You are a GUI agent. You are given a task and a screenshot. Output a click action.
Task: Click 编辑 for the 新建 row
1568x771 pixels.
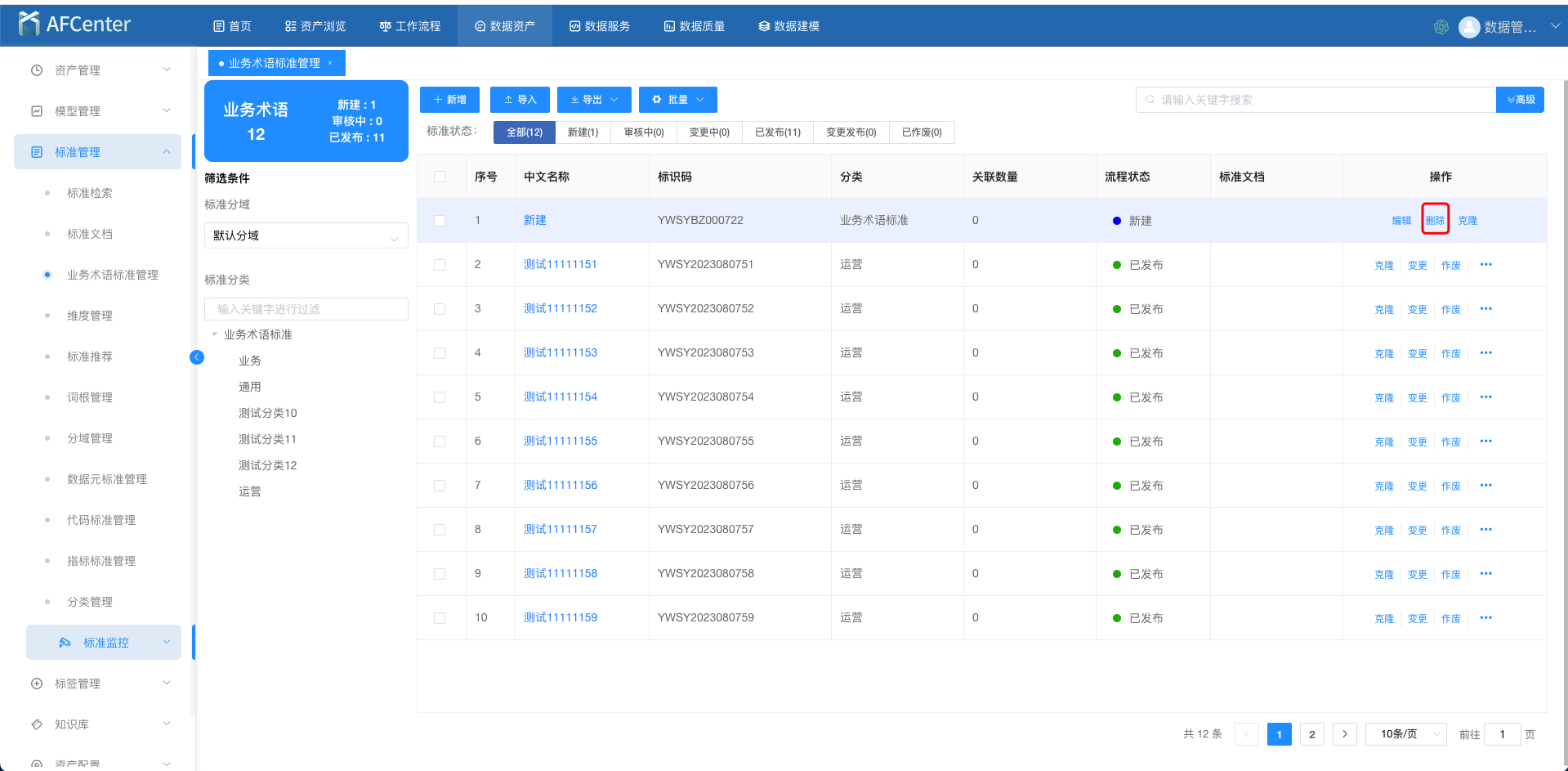[x=1401, y=220]
